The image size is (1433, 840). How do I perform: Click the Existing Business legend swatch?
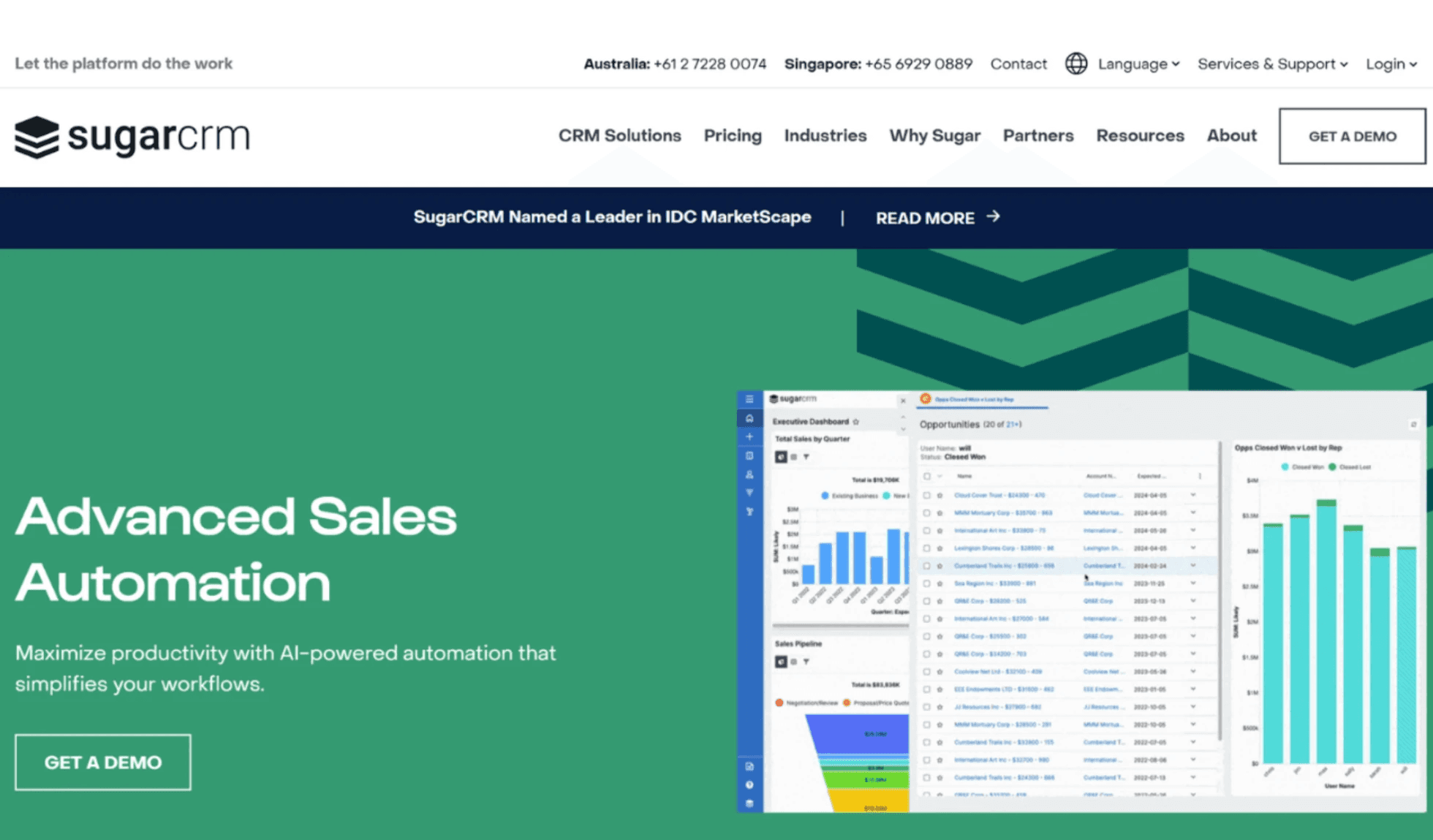click(x=825, y=496)
